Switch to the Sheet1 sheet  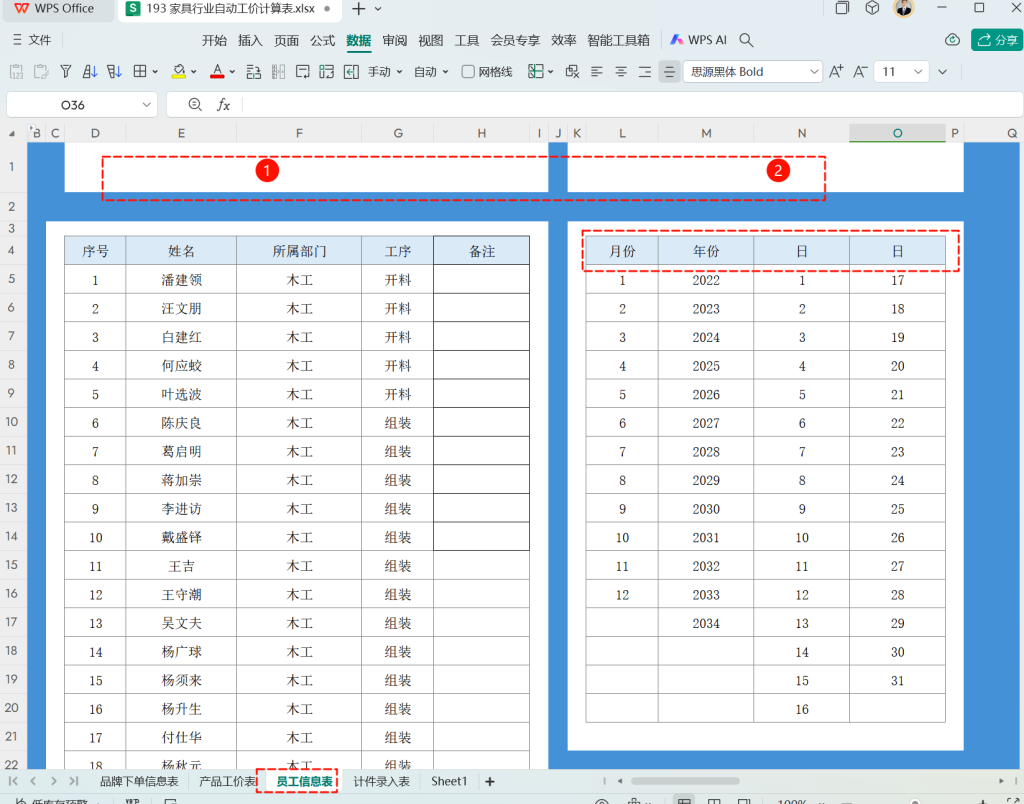pos(449,782)
